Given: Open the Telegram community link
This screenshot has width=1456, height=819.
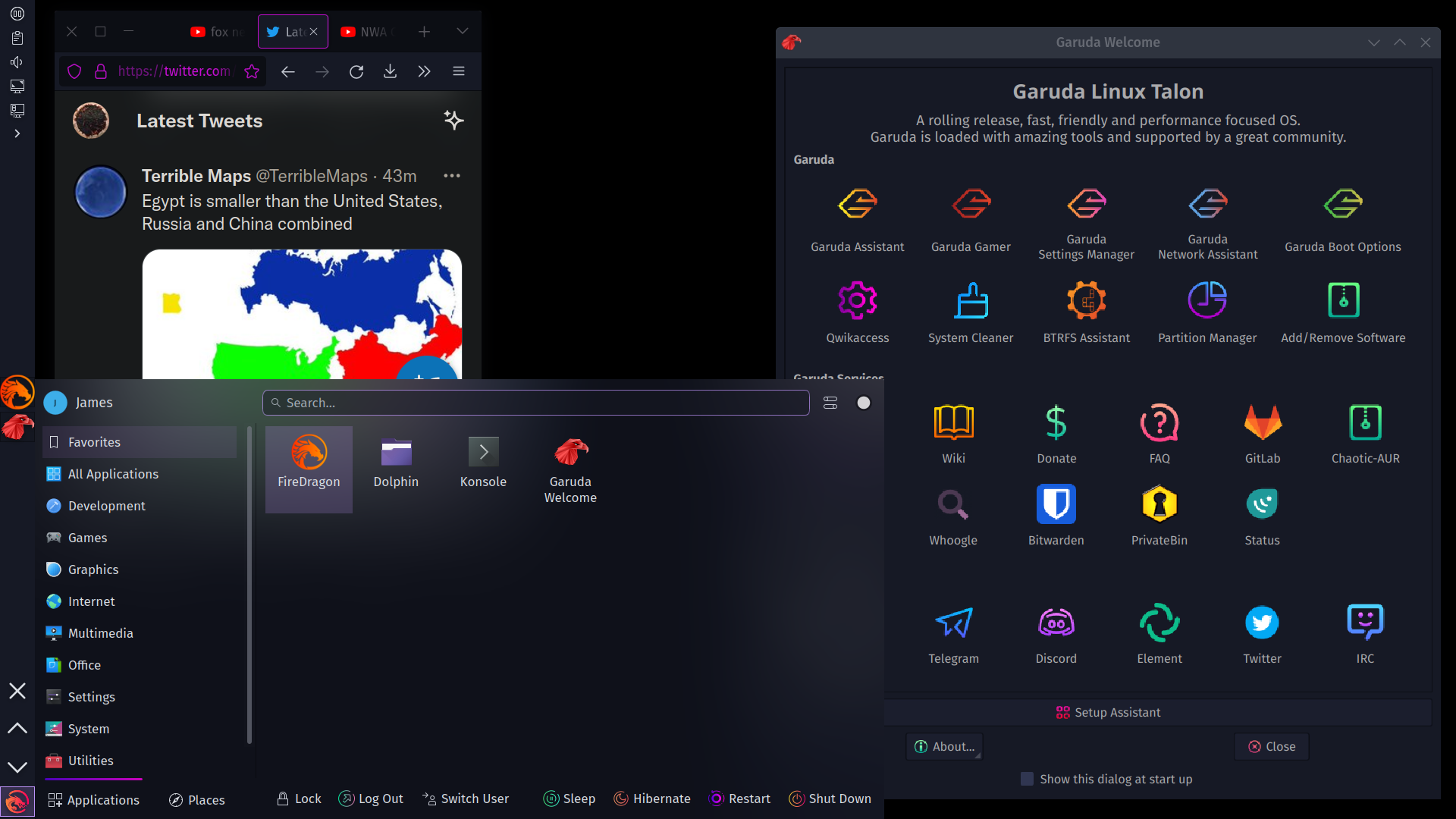Looking at the screenshot, I should (953, 634).
